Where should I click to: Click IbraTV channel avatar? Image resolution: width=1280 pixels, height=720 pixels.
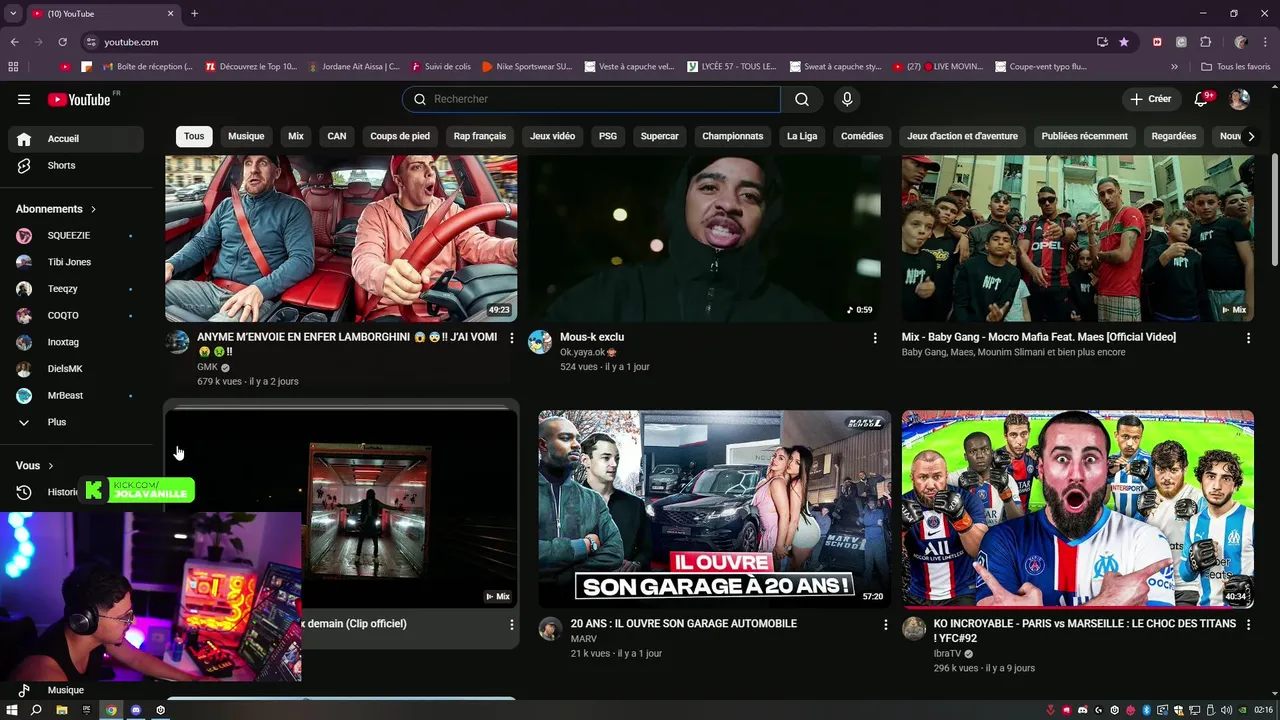(914, 628)
